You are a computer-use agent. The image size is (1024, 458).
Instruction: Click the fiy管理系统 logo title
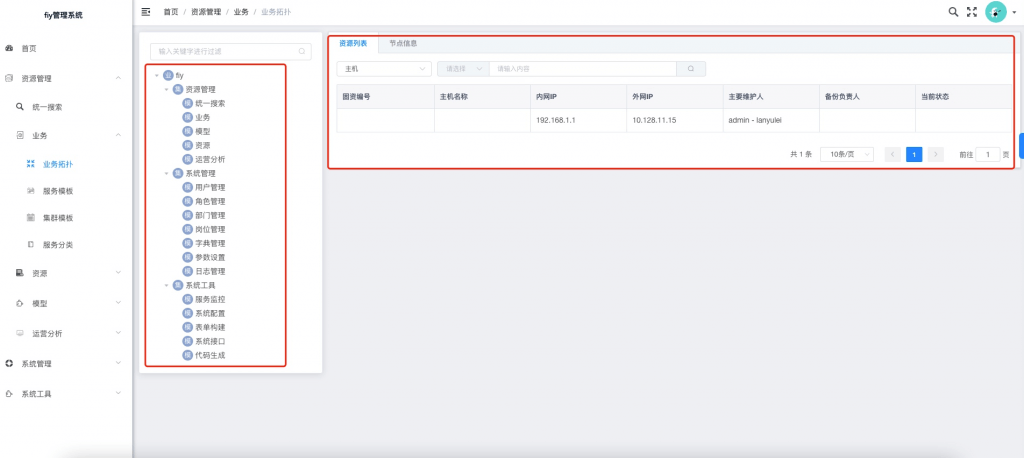pyautogui.click(x=63, y=15)
